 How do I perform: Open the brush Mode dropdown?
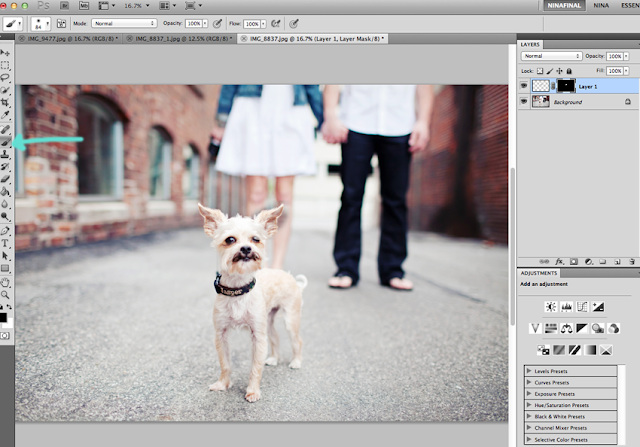point(124,22)
